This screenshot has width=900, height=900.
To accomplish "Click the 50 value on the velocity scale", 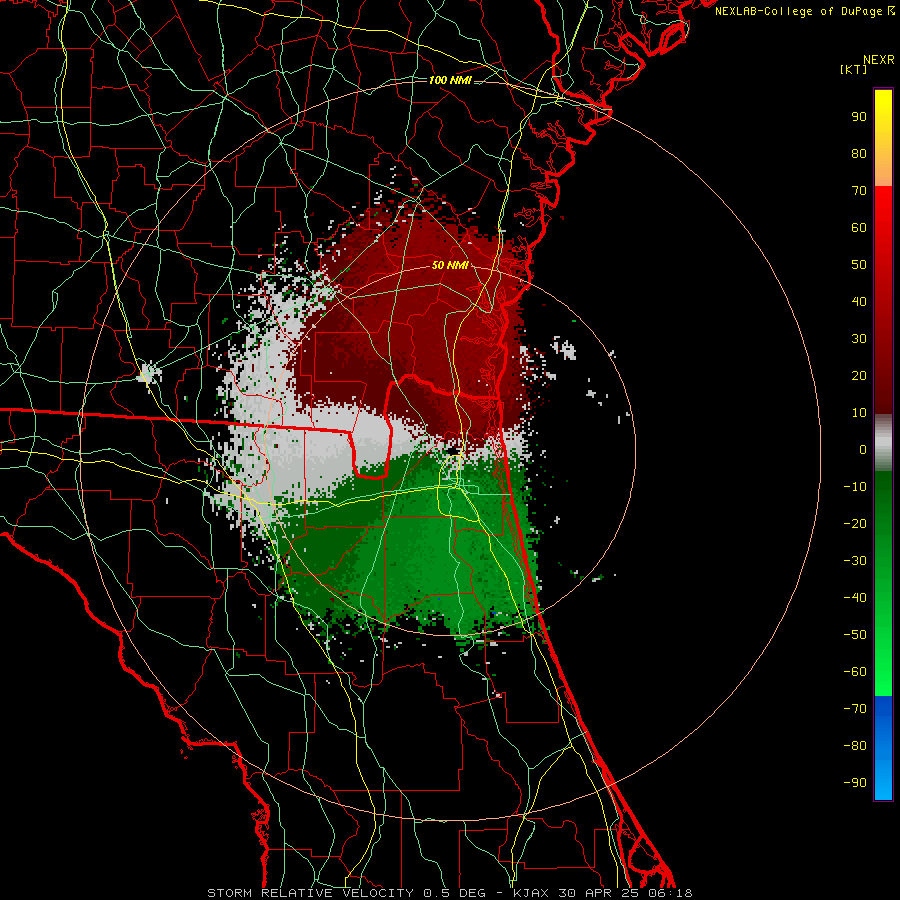I will [859, 265].
